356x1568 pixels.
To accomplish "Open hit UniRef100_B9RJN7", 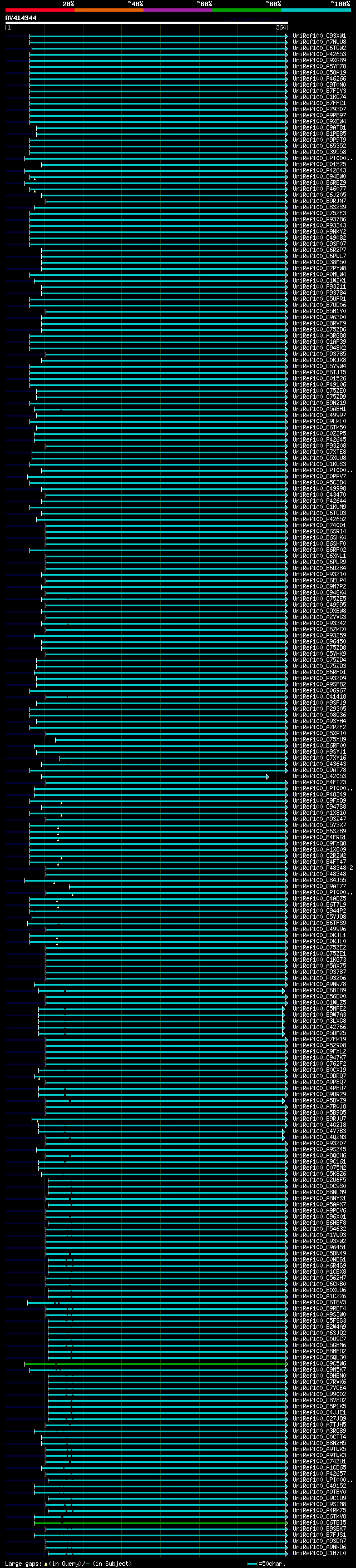I will pos(319,201).
